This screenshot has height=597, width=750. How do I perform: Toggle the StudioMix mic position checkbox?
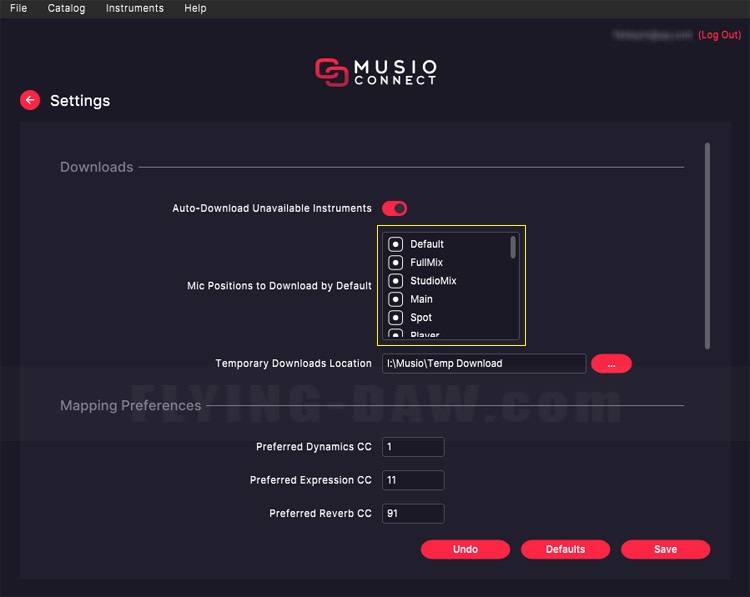(x=395, y=281)
